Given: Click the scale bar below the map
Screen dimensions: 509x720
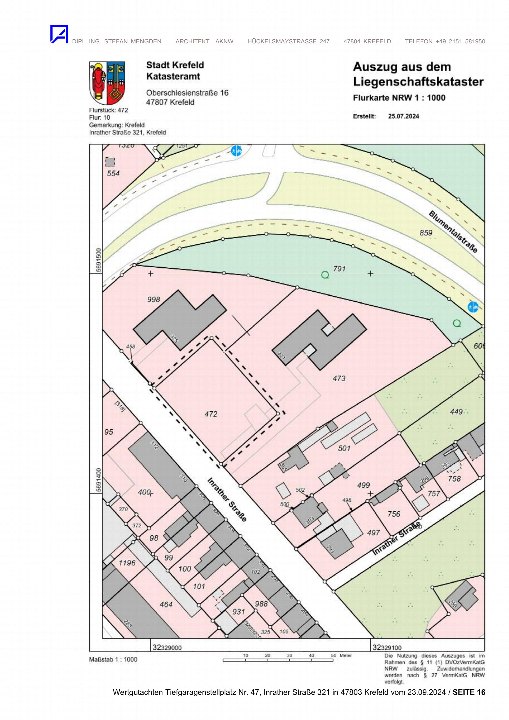Looking at the screenshot, I should pos(278,660).
